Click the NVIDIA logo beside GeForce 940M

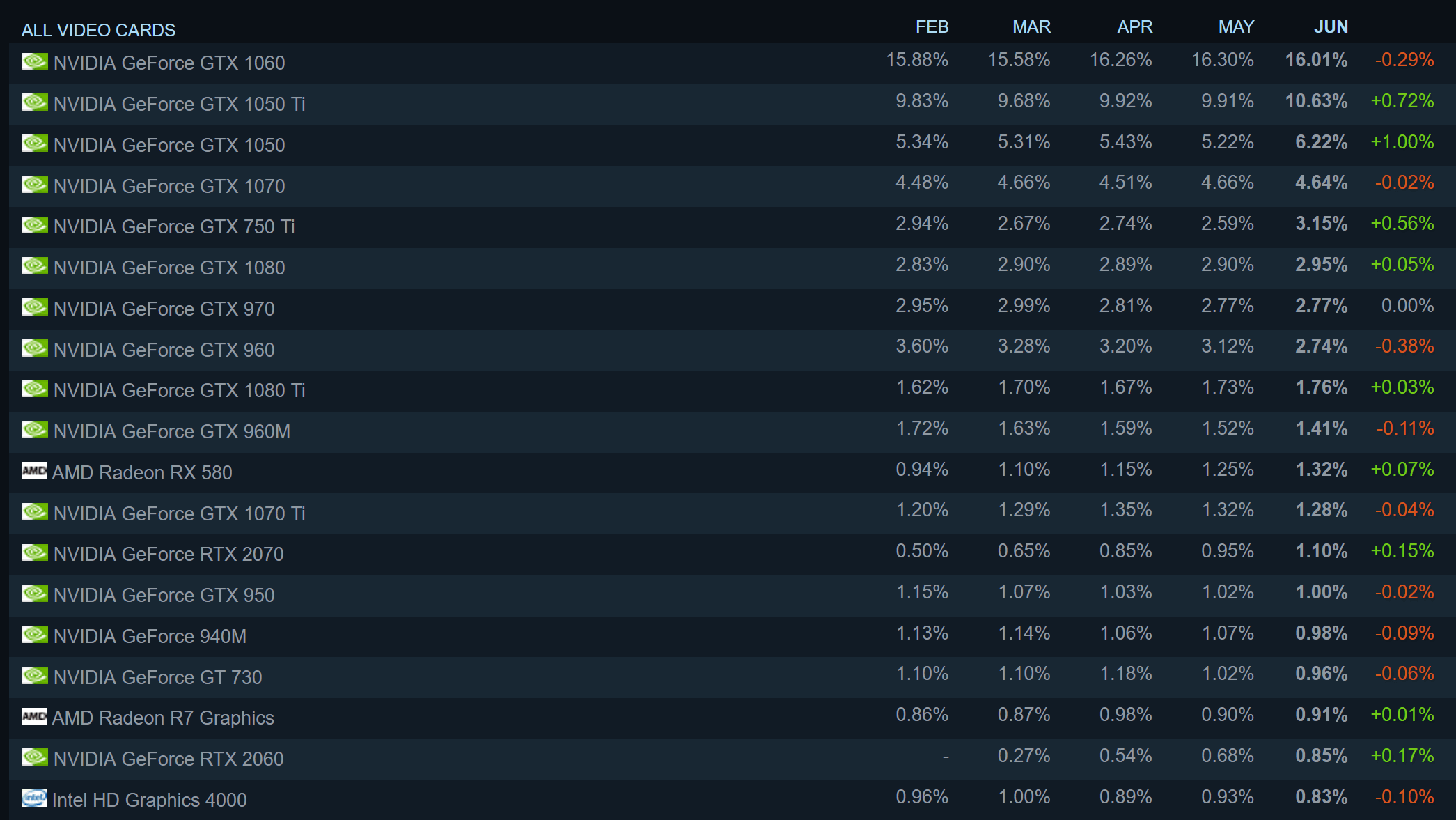click(34, 635)
